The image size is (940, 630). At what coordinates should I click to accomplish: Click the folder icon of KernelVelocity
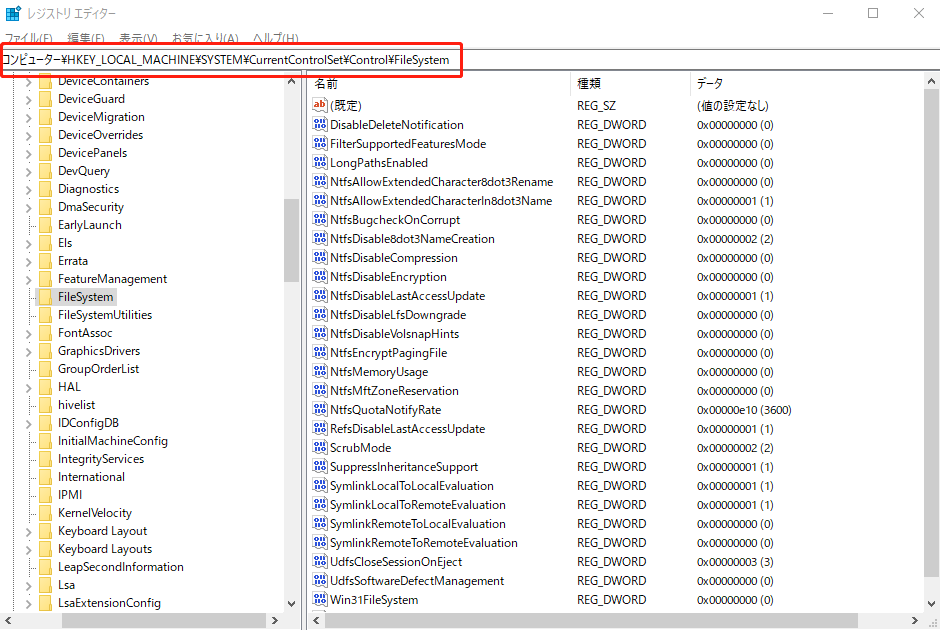pyautogui.click(x=46, y=513)
